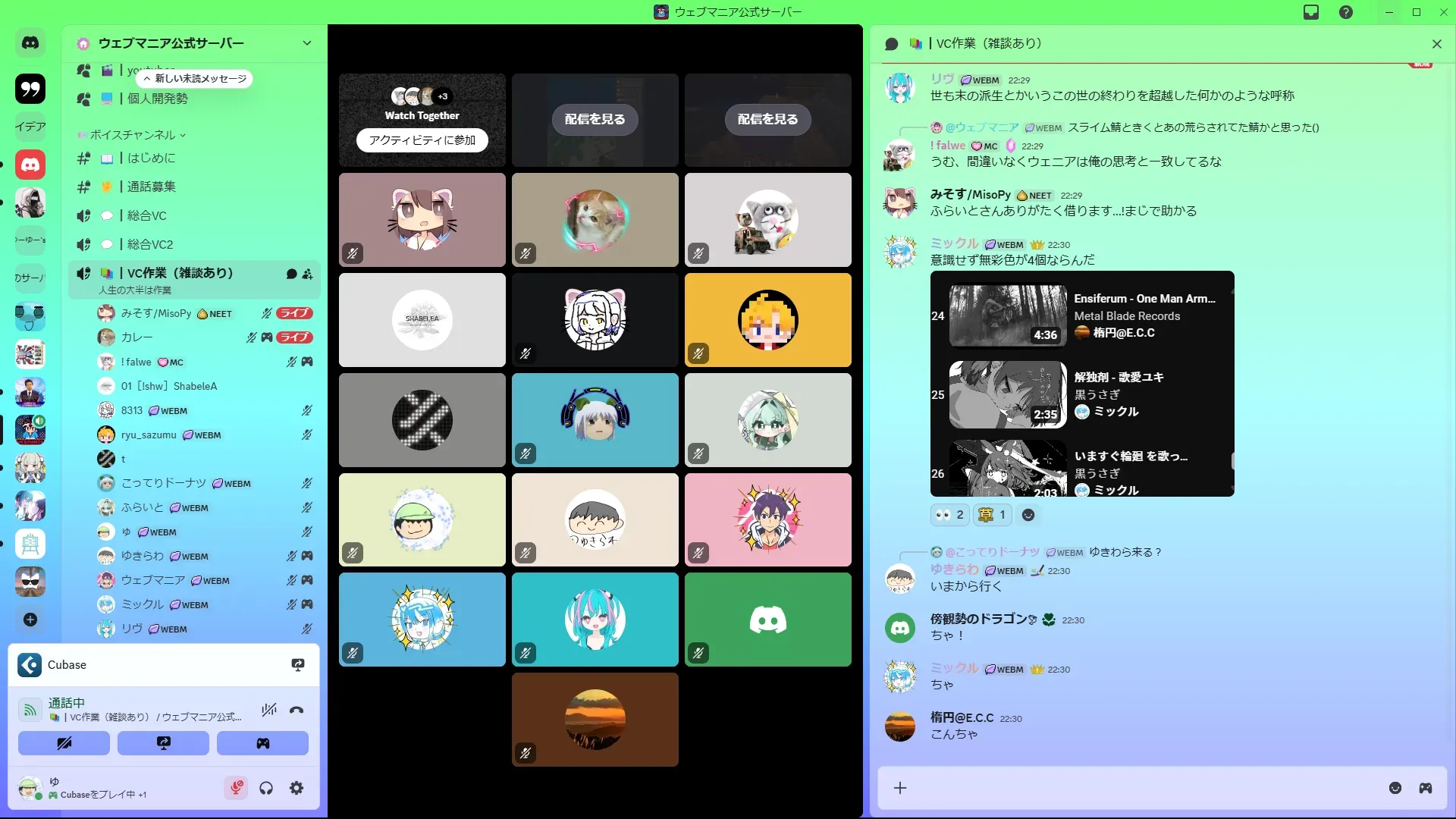Disconnect from the voice call
The image size is (1456, 819).
click(x=297, y=711)
